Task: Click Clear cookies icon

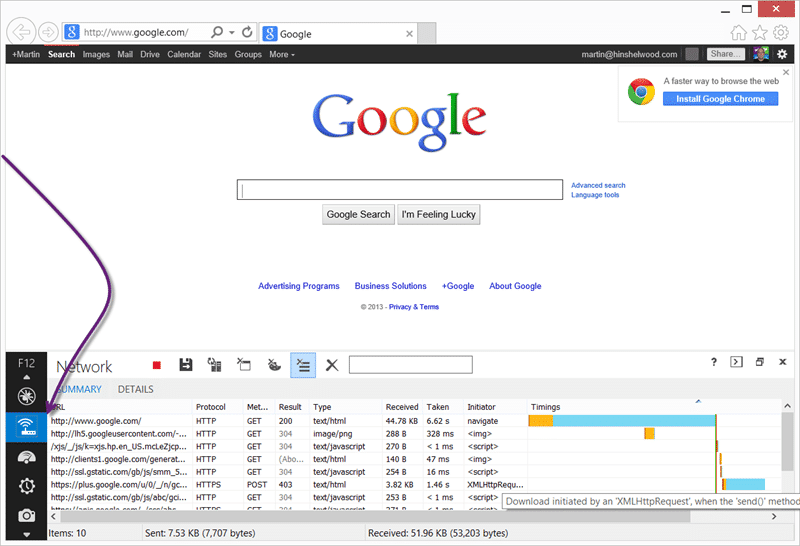Action: 274,365
